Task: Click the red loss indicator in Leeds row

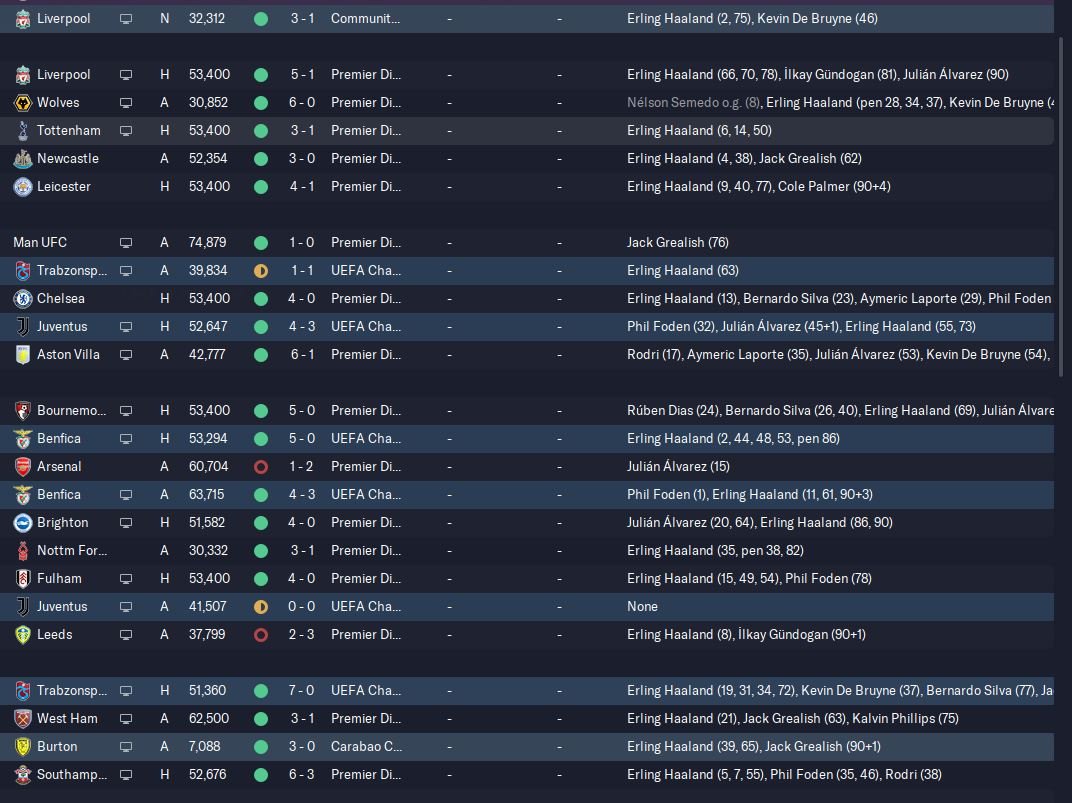Action: point(260,635)
